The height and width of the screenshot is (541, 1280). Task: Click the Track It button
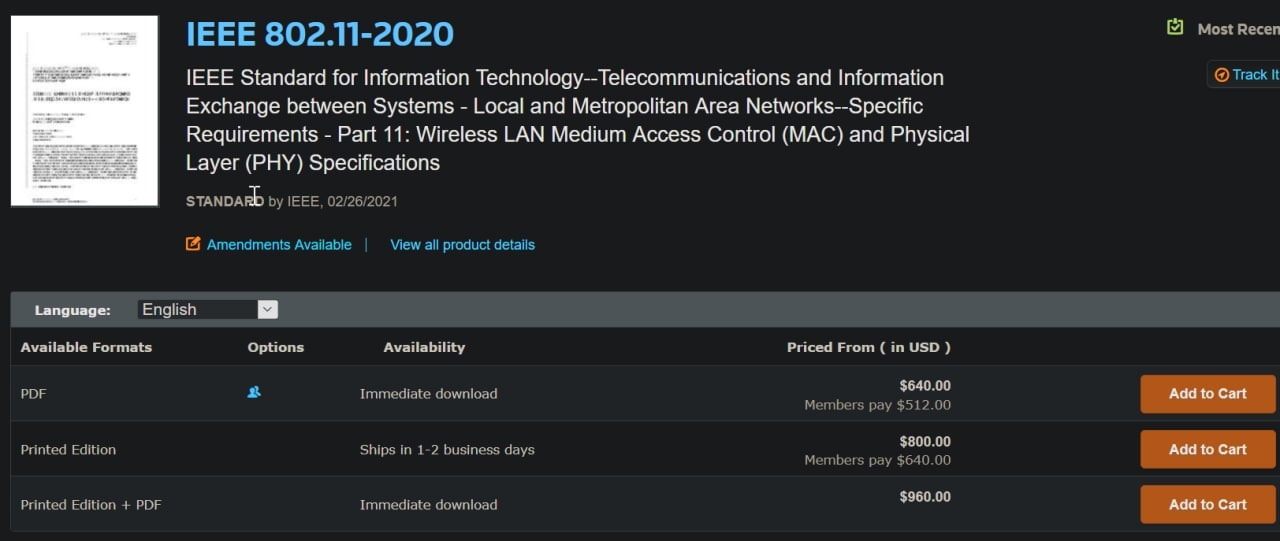[1244, 75]
